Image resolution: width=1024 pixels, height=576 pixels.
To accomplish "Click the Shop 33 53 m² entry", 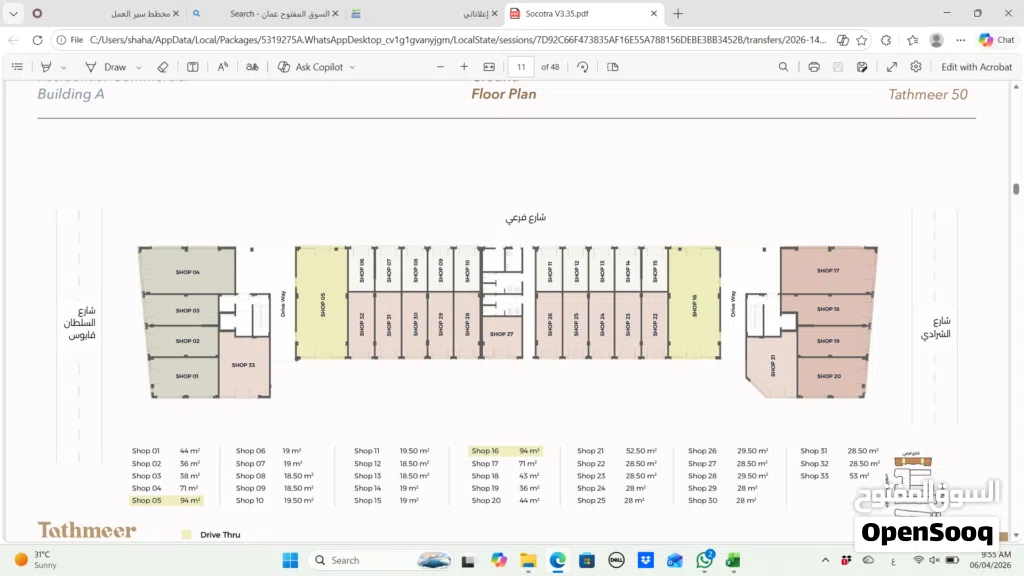I will pos(835,475).
